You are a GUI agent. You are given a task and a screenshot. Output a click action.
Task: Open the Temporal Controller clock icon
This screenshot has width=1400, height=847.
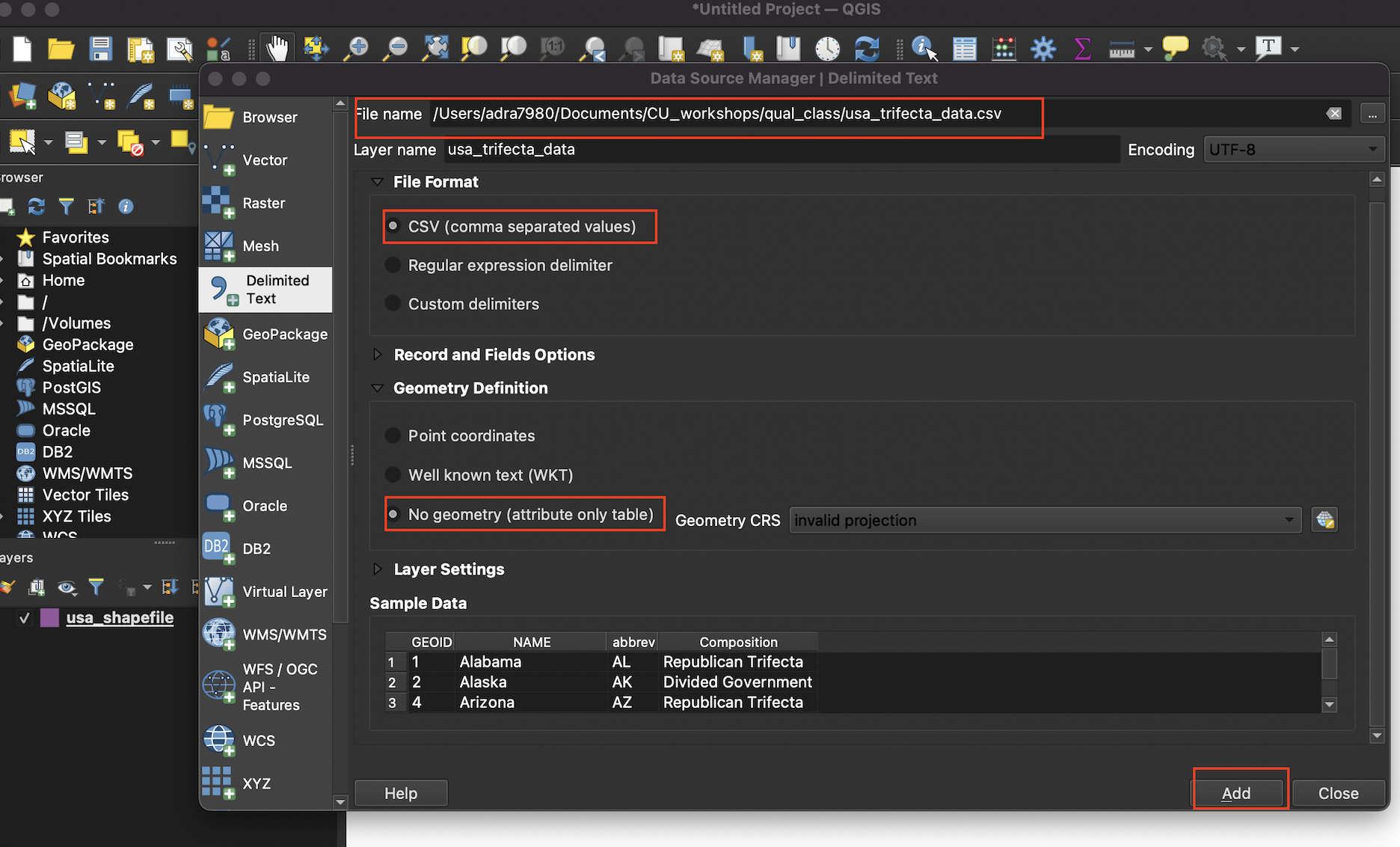[x=827, y=48]
